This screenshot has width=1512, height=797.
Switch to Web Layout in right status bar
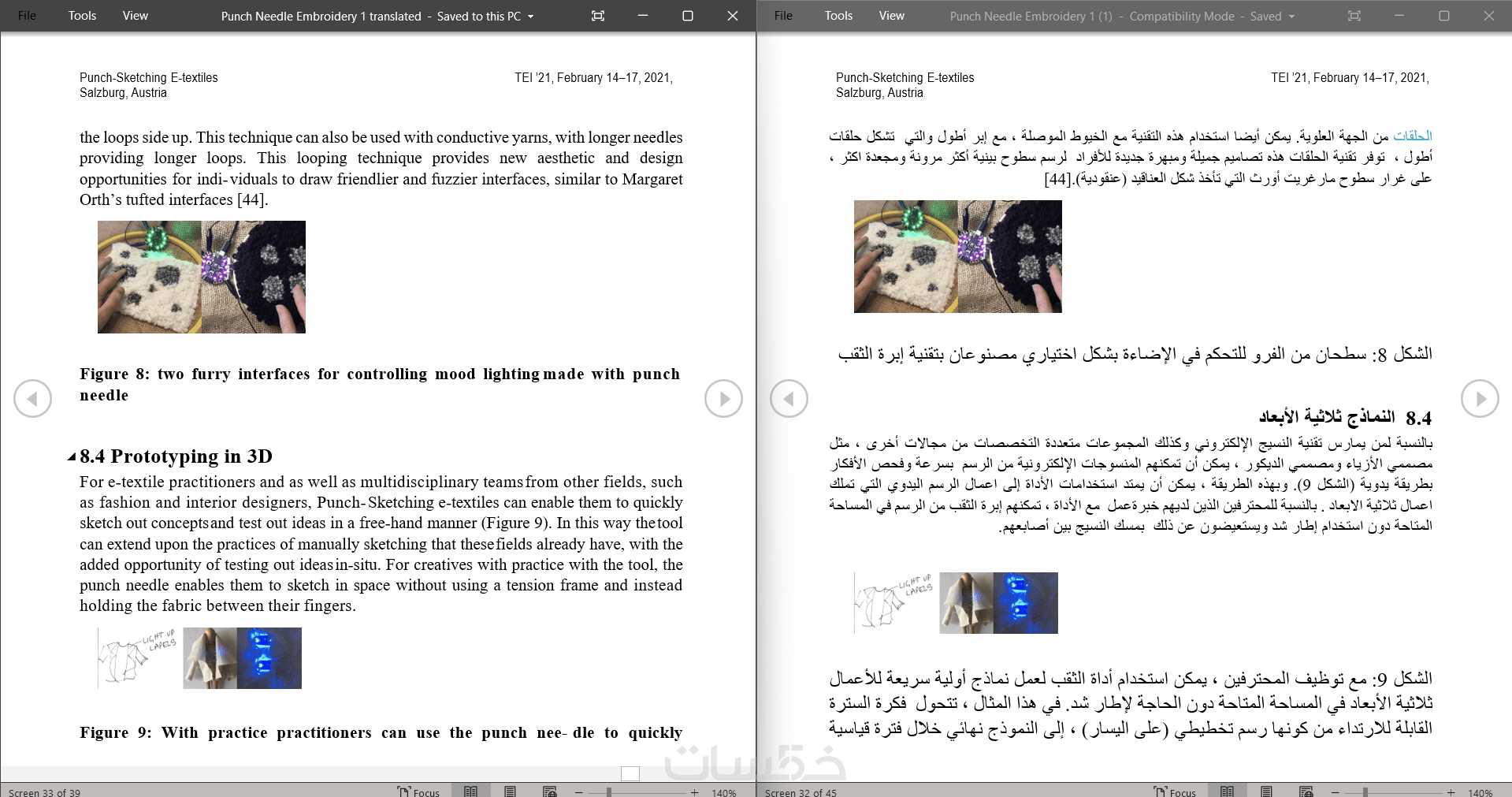click(x=1306, y=791)
